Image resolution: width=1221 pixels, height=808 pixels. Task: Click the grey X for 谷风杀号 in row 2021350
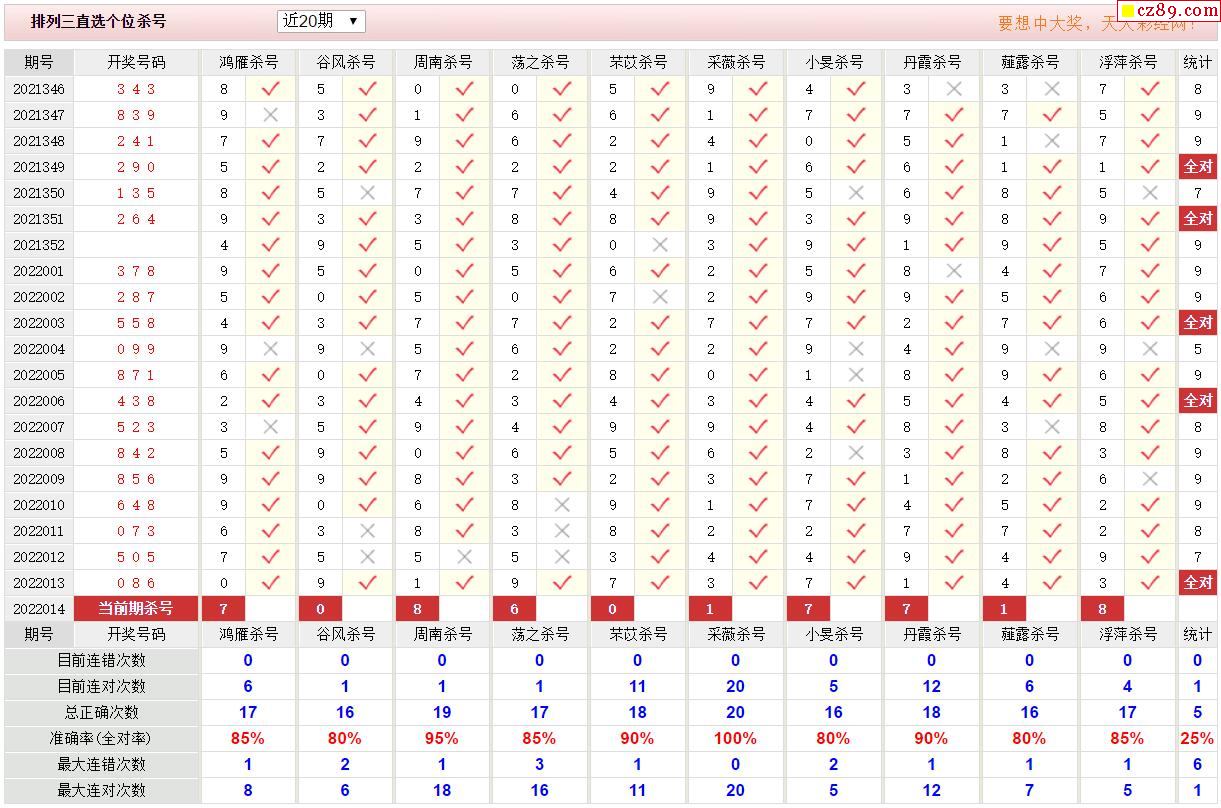coord(368,193)
